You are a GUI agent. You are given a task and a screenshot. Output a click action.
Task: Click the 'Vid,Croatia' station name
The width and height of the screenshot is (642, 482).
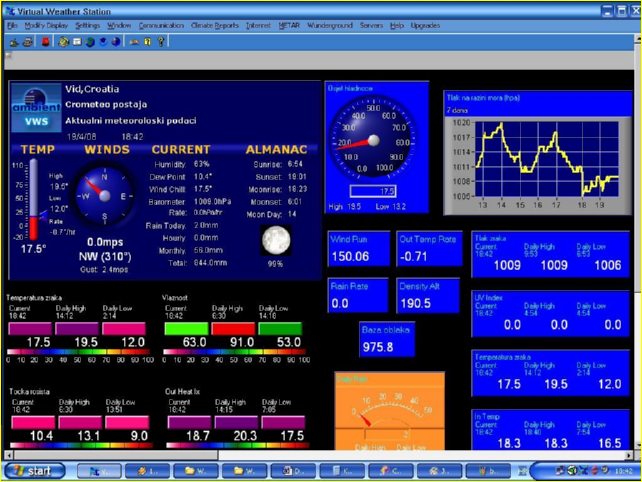pos(92,89)
